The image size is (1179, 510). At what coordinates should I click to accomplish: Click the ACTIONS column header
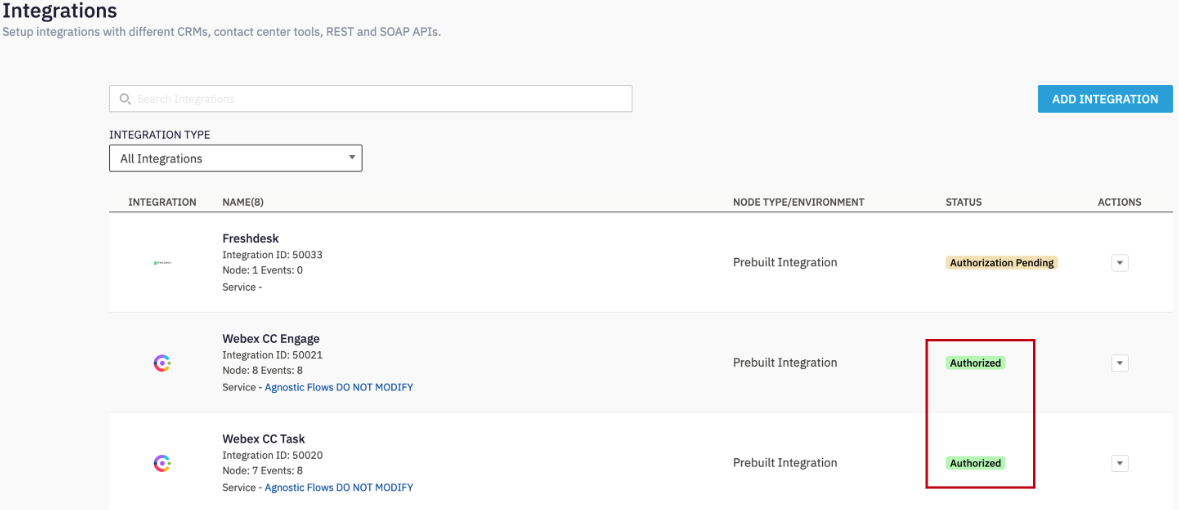click(1120, 202)
